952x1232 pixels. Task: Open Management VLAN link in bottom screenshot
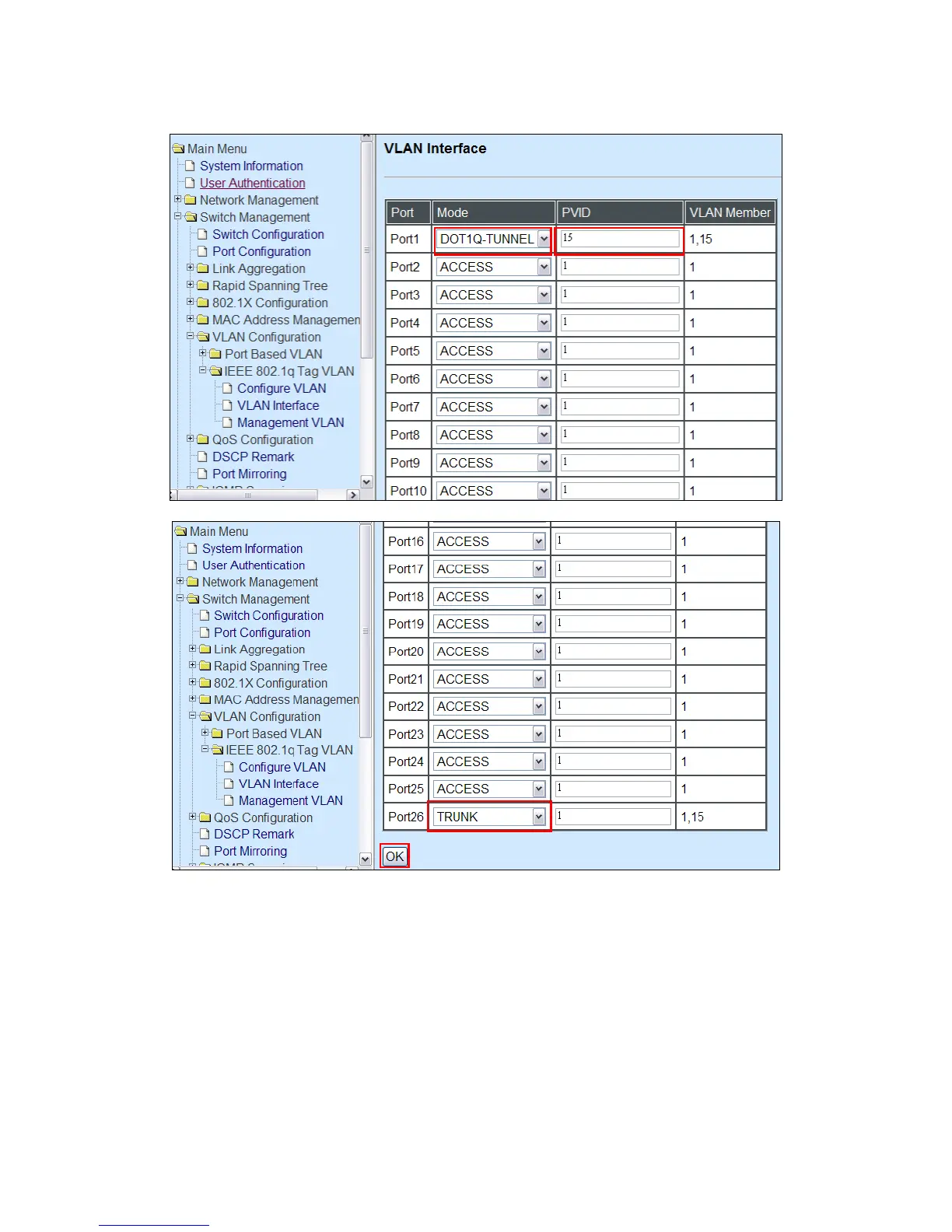[x=291, y=800]
